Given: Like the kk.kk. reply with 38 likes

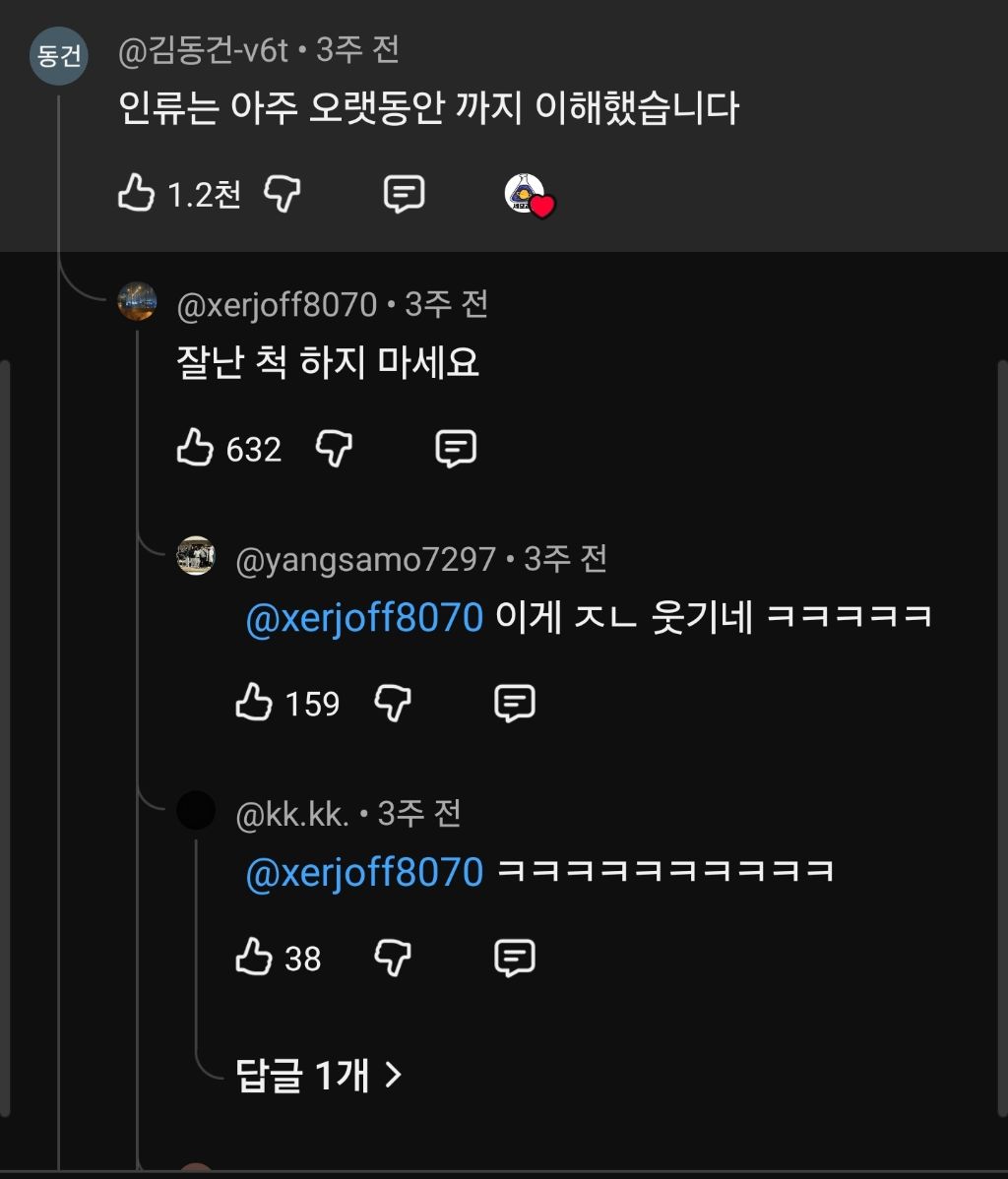Looking at the screenshot, I should point(254,958).
